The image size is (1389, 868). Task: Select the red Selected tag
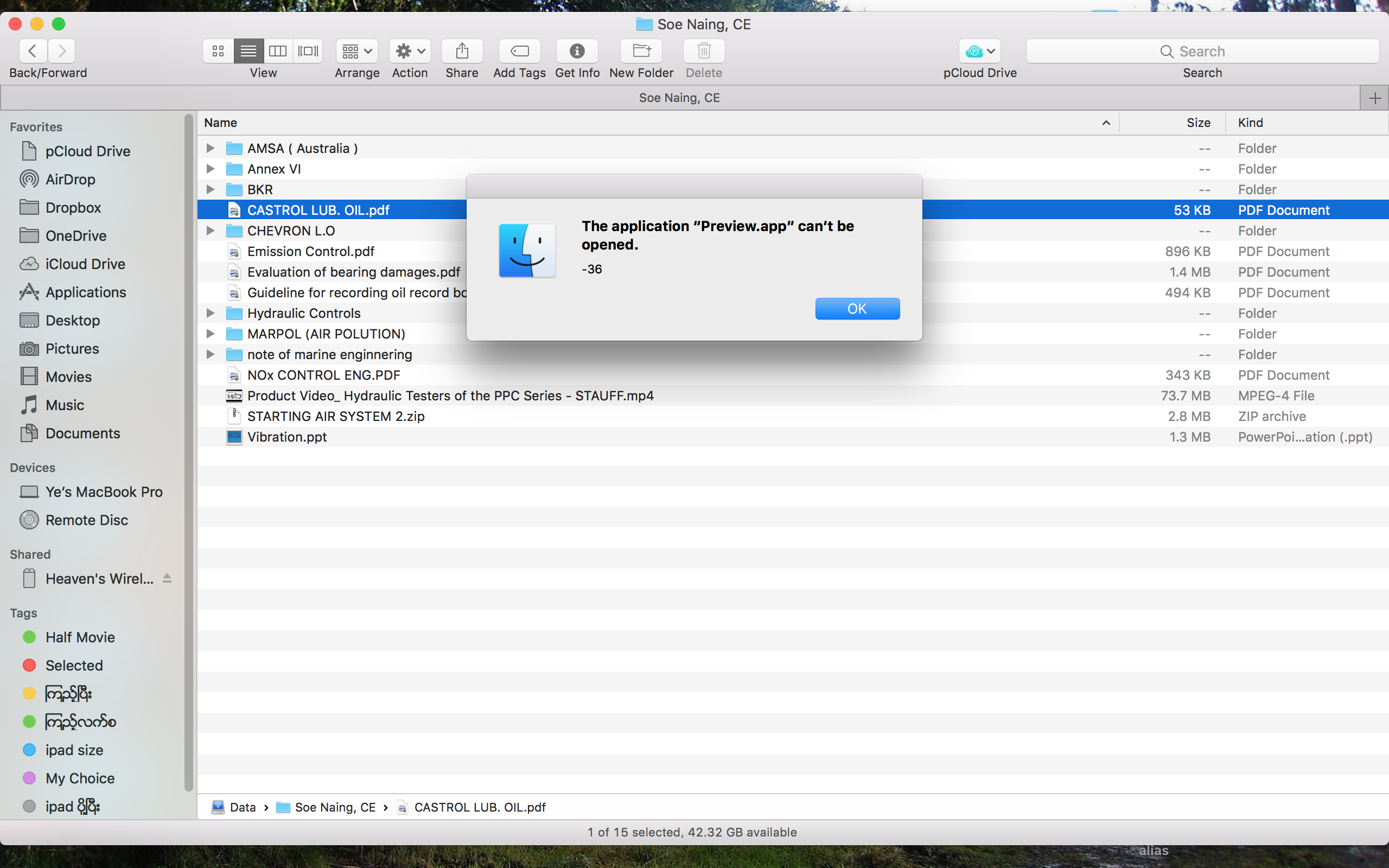tap(74, 665)
